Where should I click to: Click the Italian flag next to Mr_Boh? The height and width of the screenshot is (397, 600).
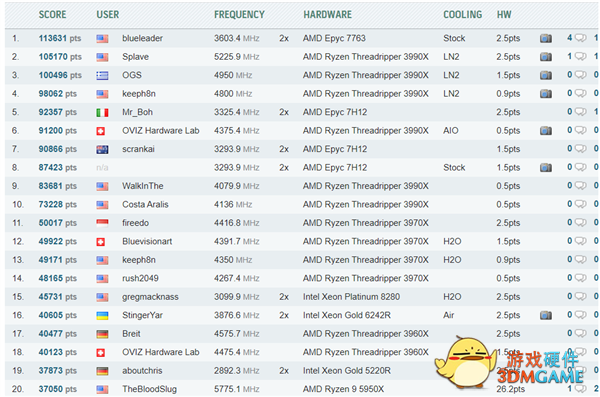tap(102, 112)
